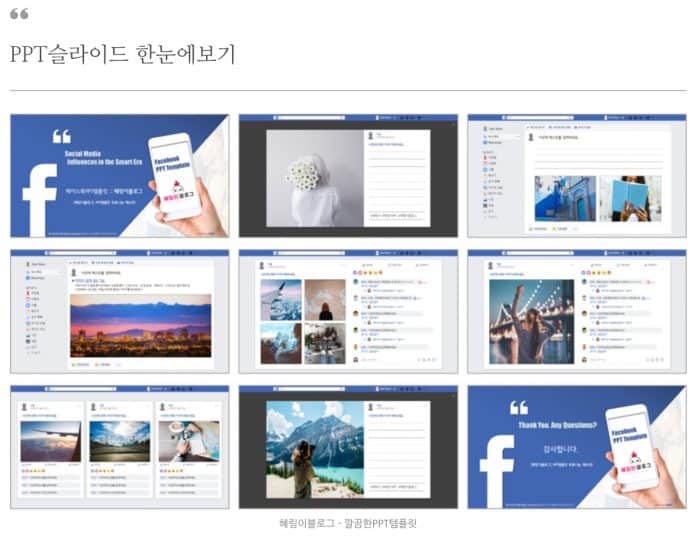Open the city skyline sunset slide thumbnail

tap(120, 312)
